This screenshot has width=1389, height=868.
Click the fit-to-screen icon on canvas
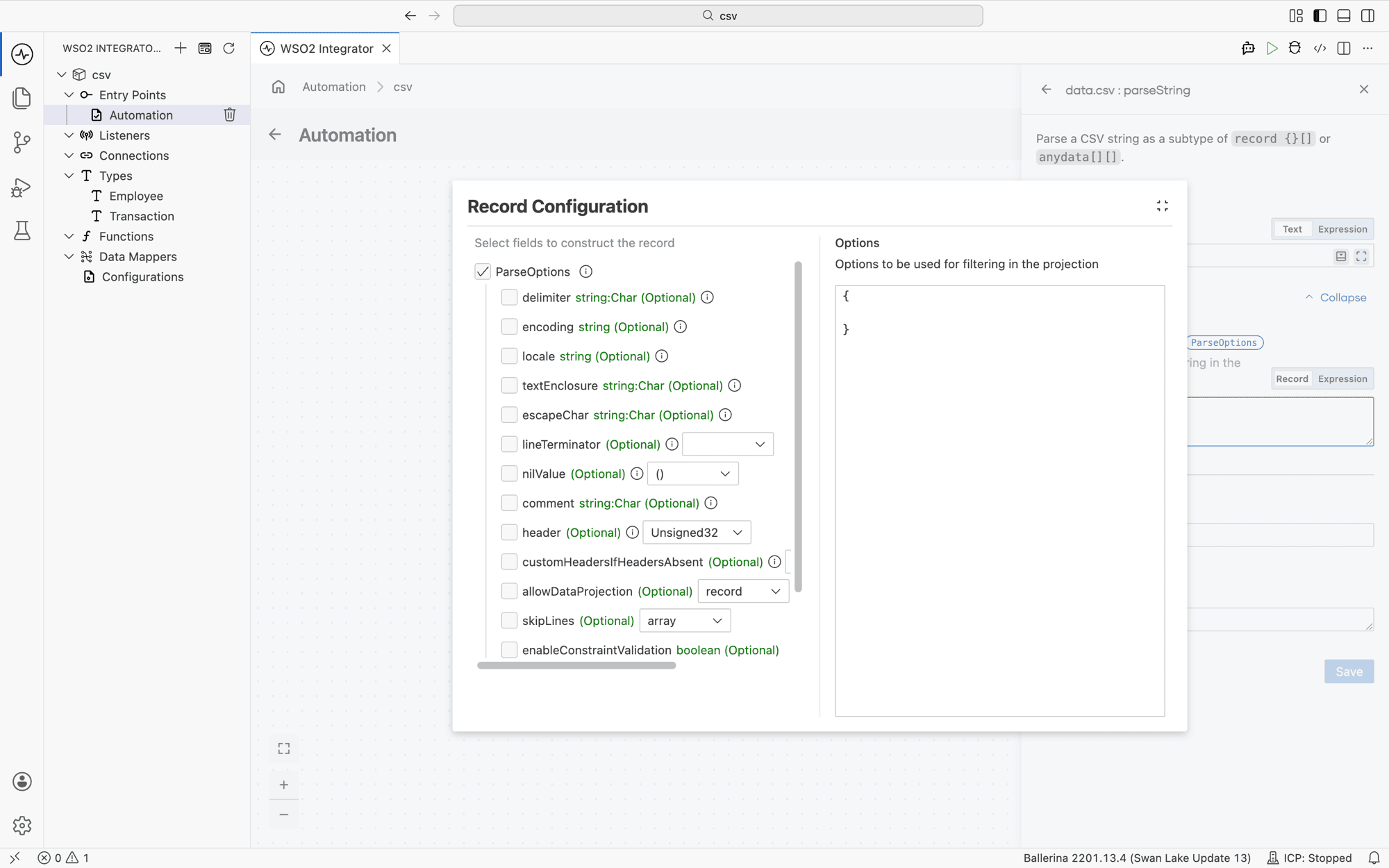point(284,749)
